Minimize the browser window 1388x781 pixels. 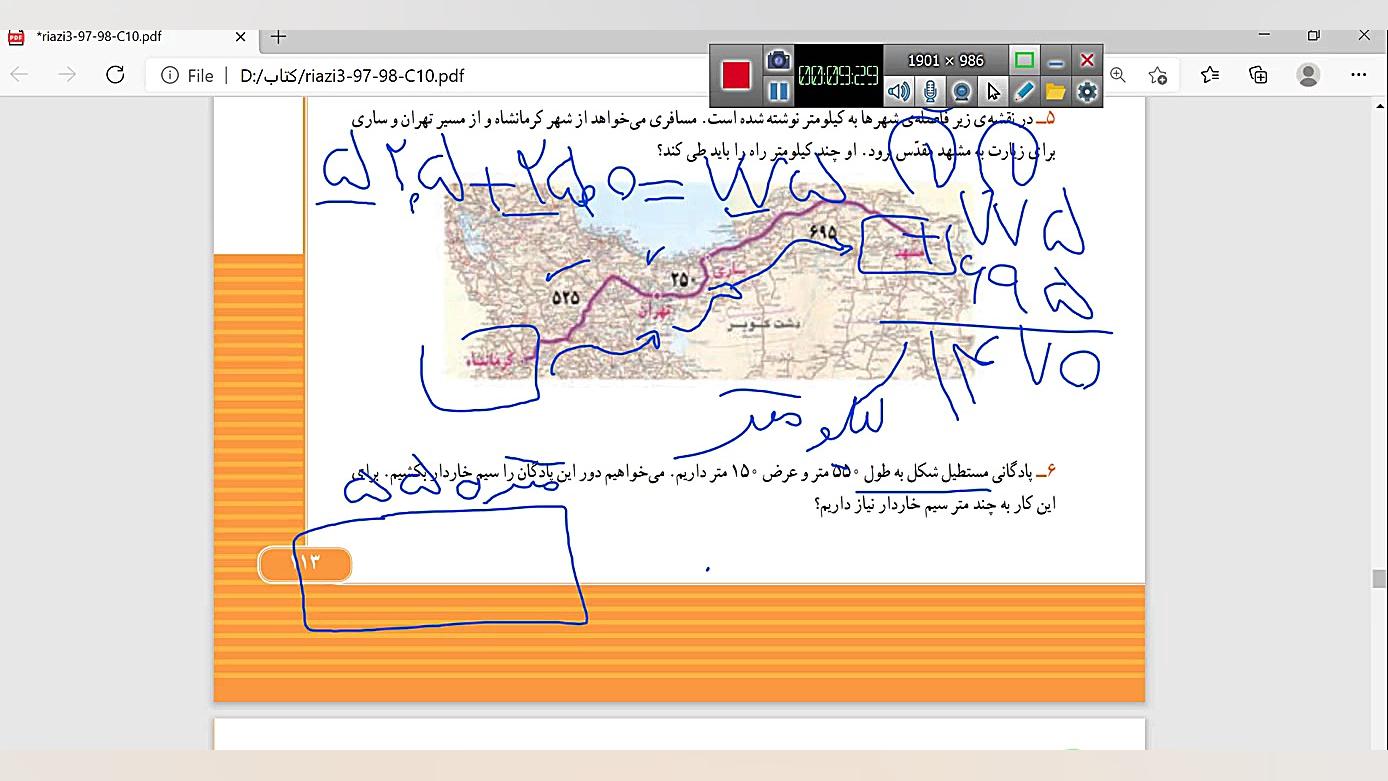pos(1264,35)
